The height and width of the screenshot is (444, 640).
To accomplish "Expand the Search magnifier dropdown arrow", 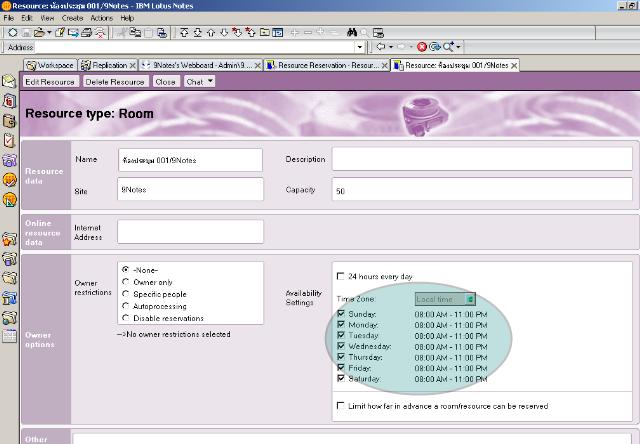I will [x=458, y=47].
